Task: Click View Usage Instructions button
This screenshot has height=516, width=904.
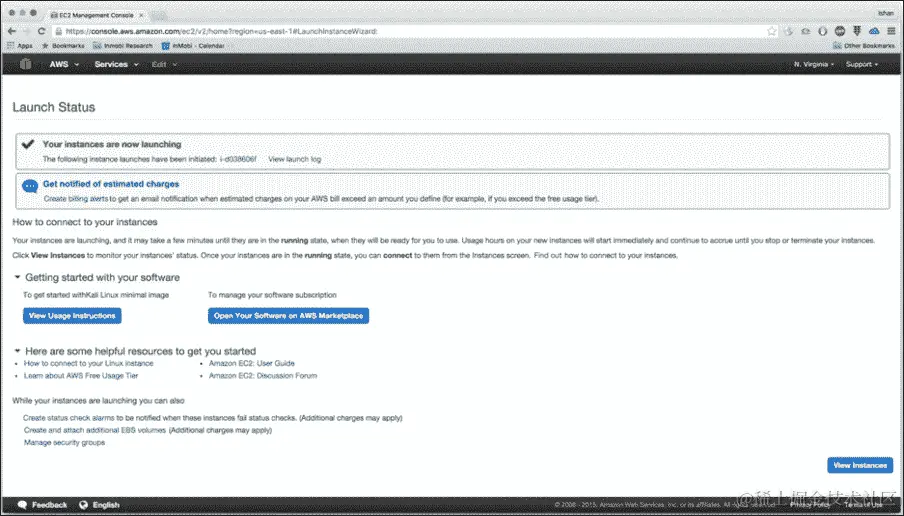Action: (x=72, y=316)
